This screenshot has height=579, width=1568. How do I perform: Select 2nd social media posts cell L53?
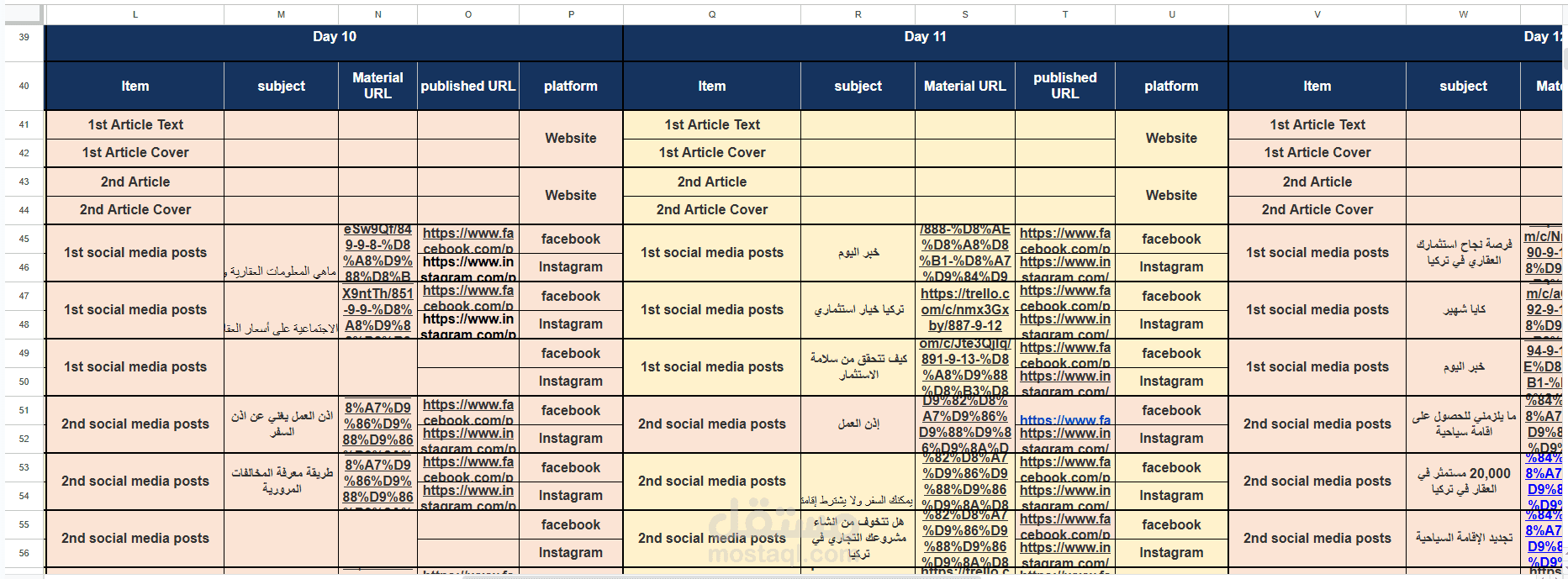click(x=135, y=482)
